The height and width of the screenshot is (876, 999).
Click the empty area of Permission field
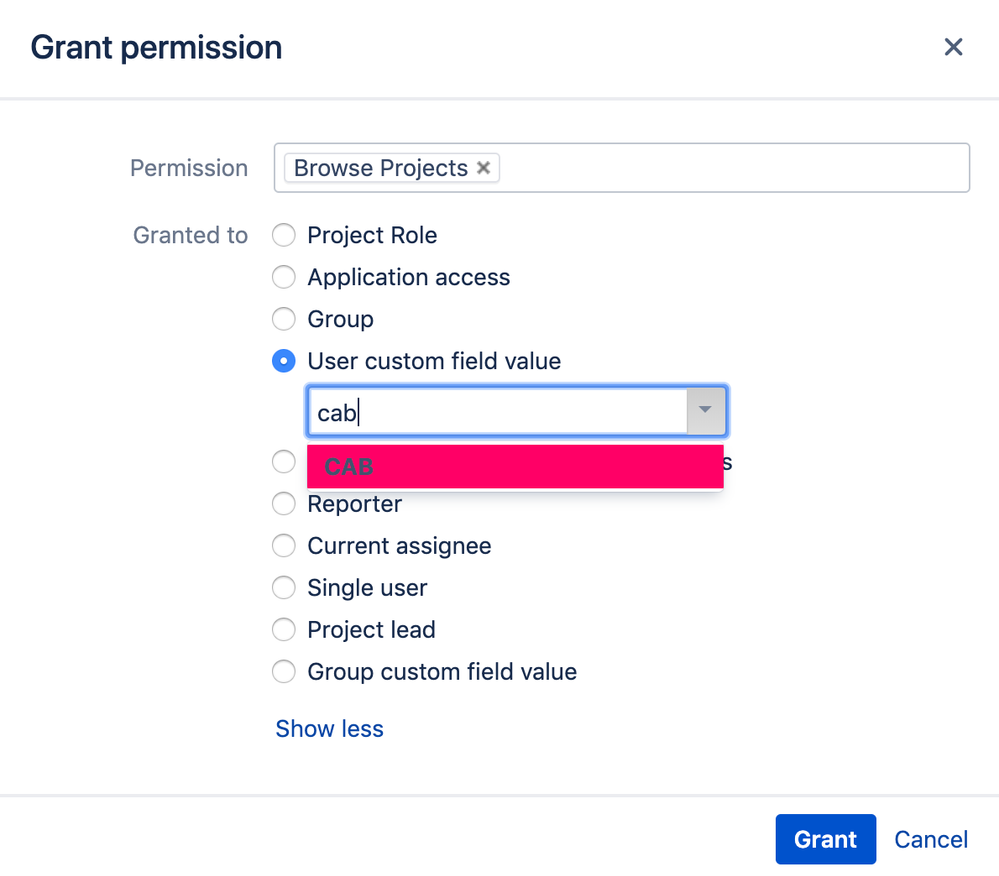coord(730,168)
